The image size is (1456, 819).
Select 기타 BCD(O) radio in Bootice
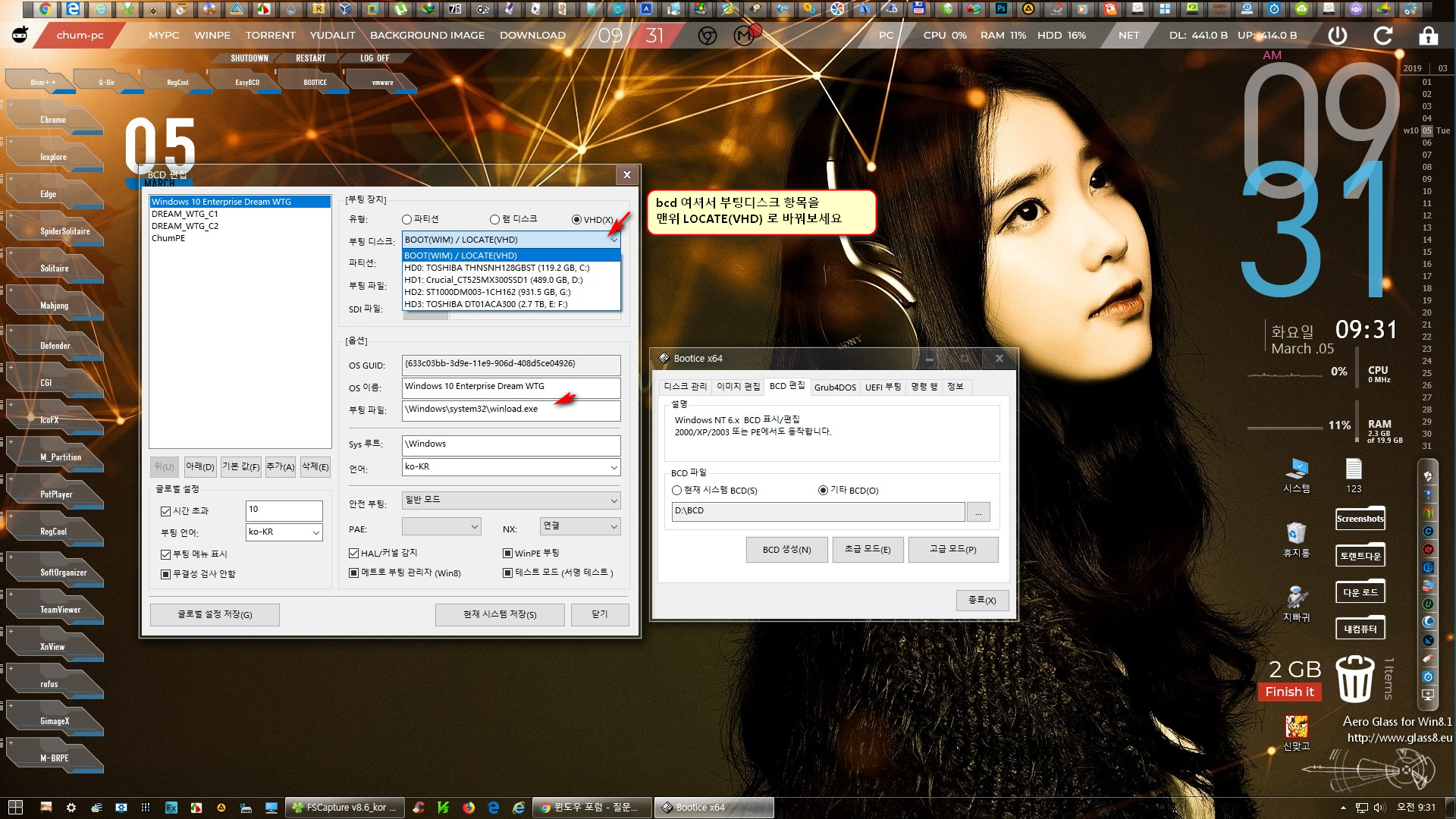824,490
